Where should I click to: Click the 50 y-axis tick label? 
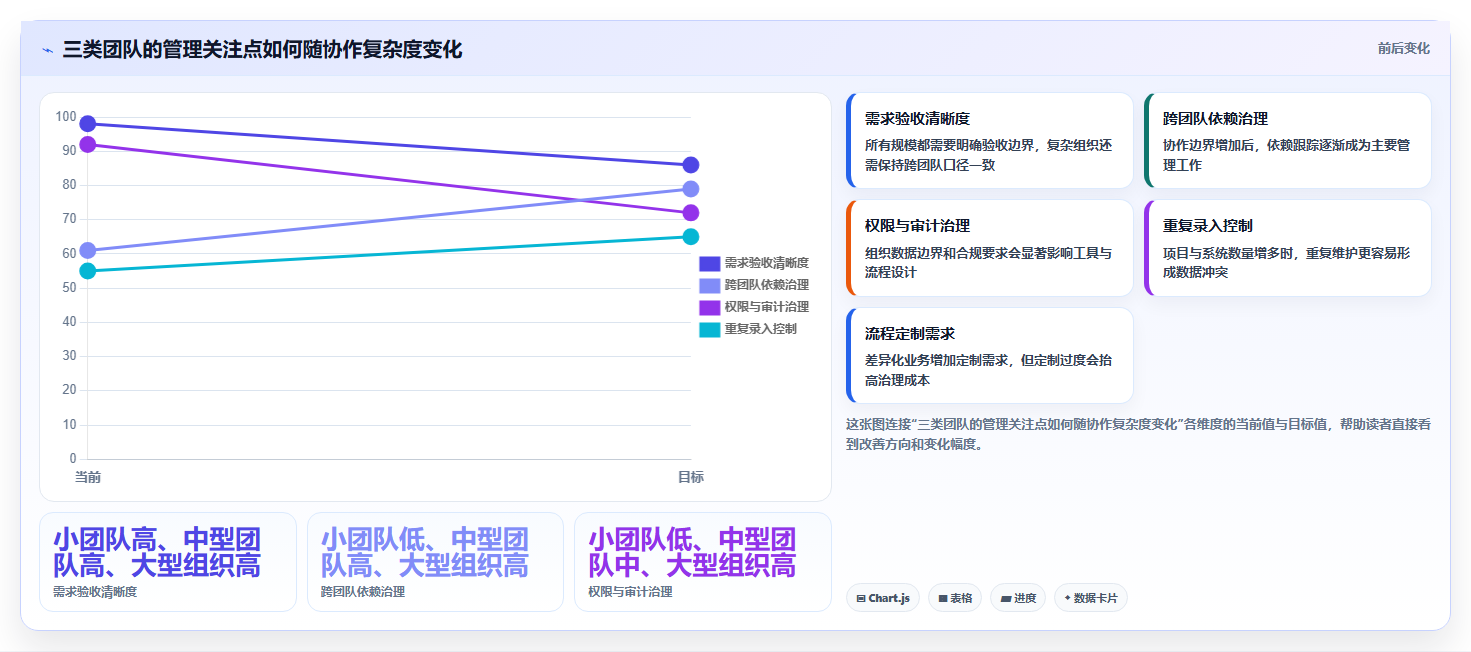click(69, 288)
